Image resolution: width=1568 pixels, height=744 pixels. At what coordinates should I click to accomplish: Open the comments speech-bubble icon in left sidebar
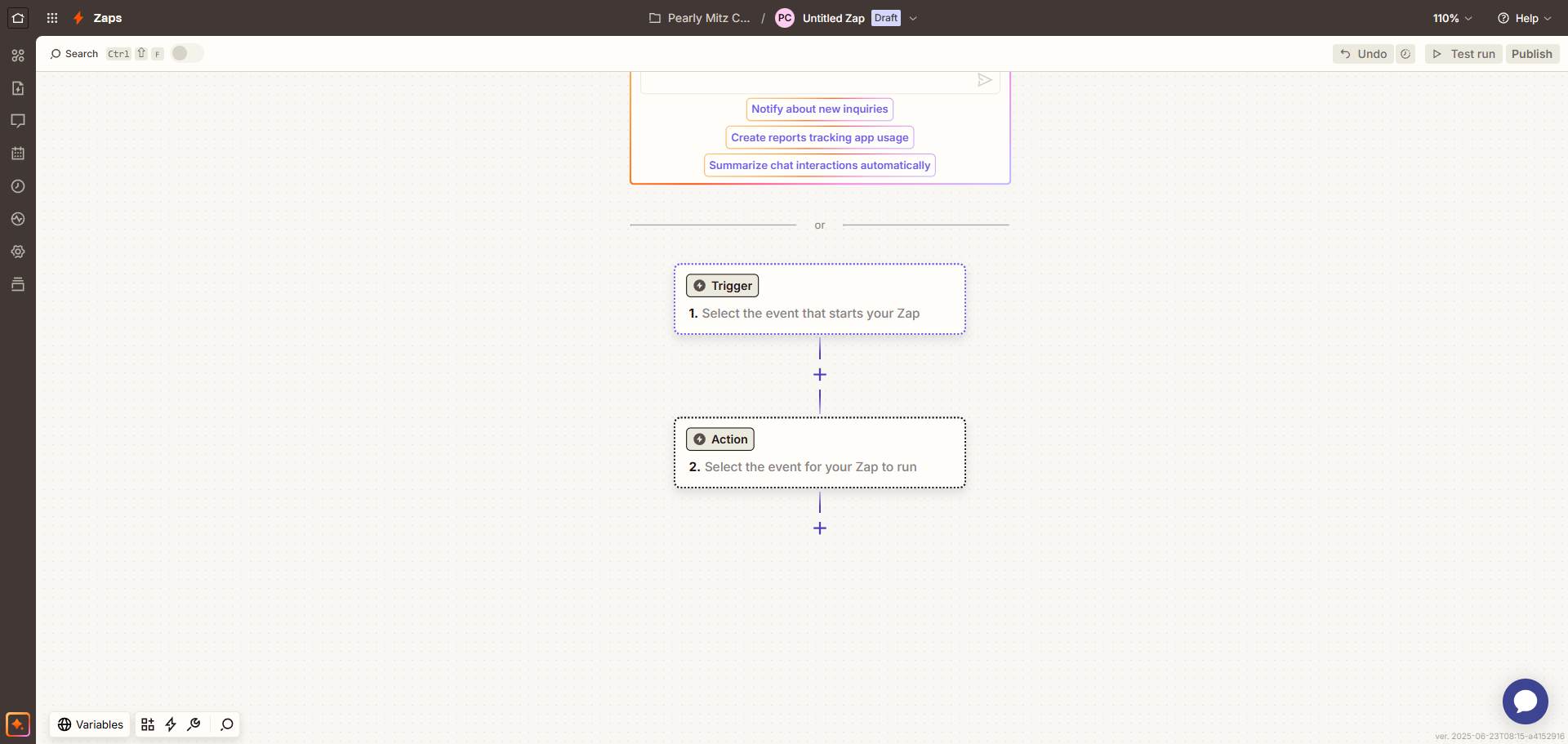click(x=18, y=121)
